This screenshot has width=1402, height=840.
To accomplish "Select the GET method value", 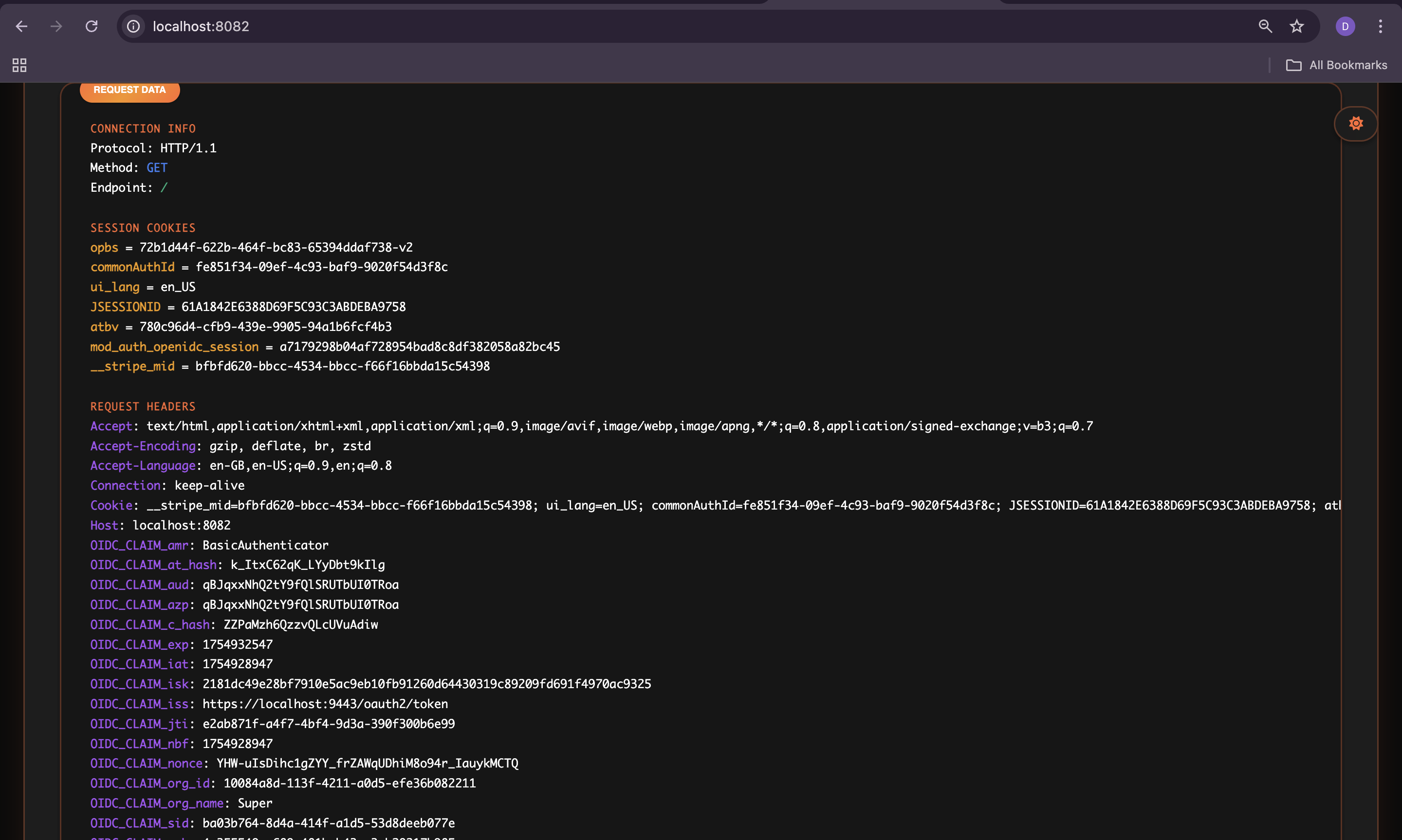I will tap(157, 168).
